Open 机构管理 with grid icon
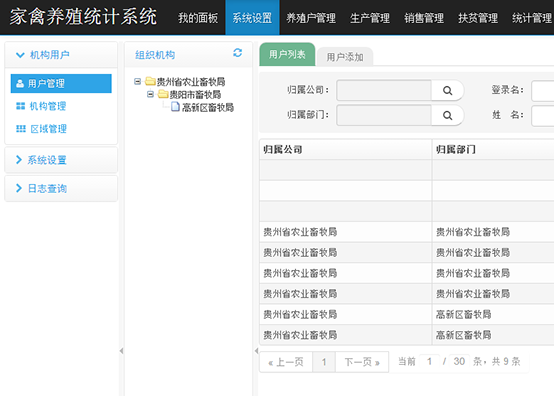Screen dimensions: 554x396 (41, 106)
